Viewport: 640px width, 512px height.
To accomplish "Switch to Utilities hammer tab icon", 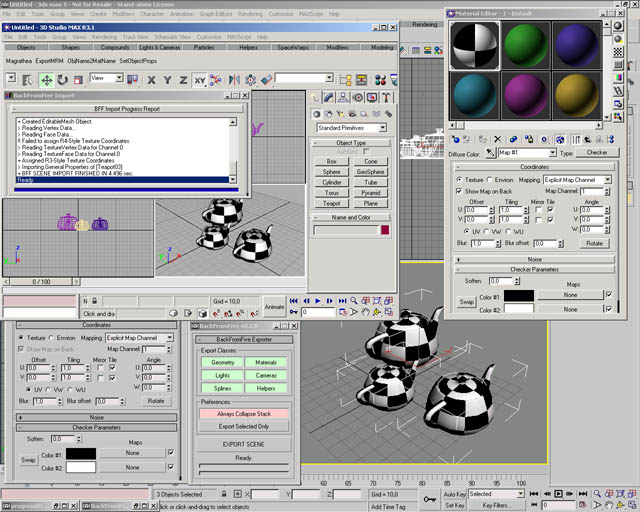I will (x=386, y=98).
